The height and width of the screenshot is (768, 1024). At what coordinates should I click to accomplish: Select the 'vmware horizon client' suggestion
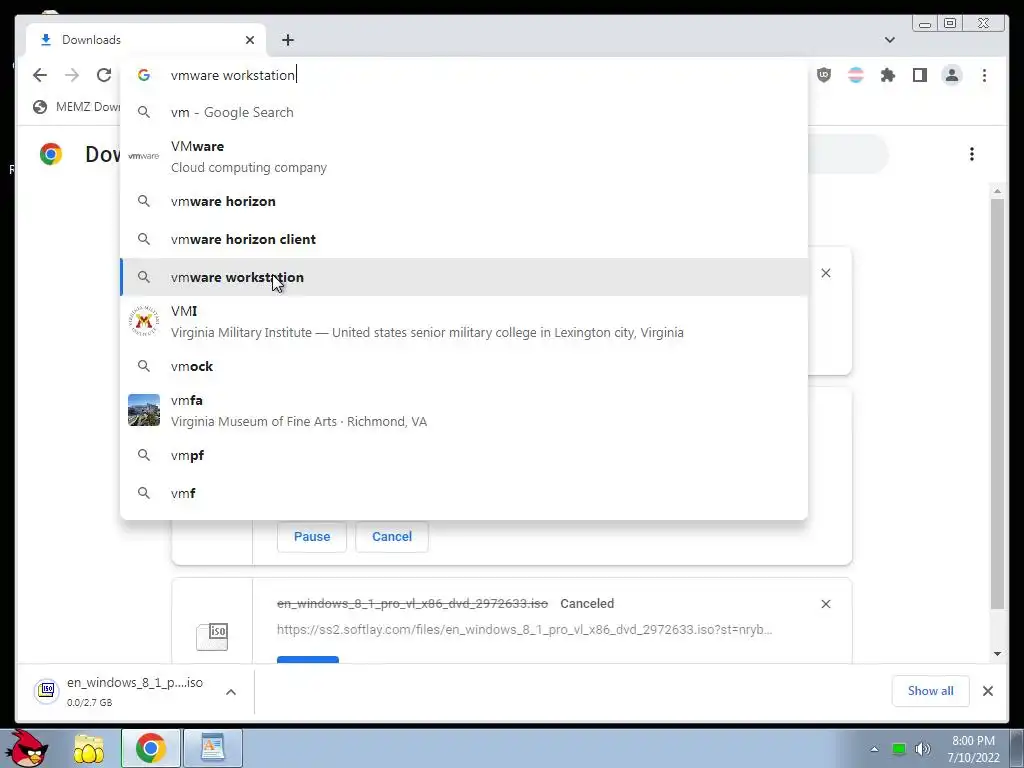(464, 239)
